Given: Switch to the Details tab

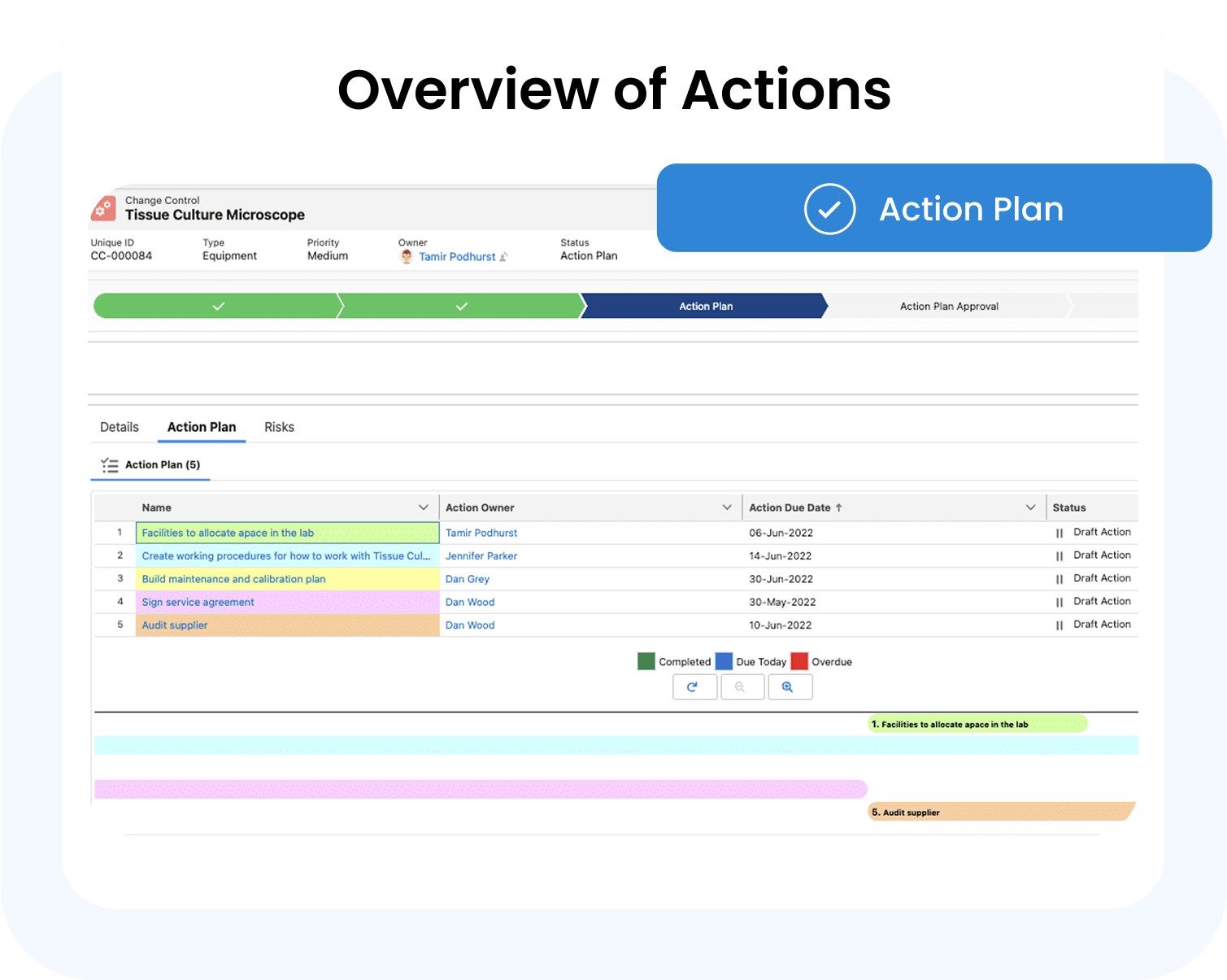Looking at the screenshot, I should [x=120, y=427].
